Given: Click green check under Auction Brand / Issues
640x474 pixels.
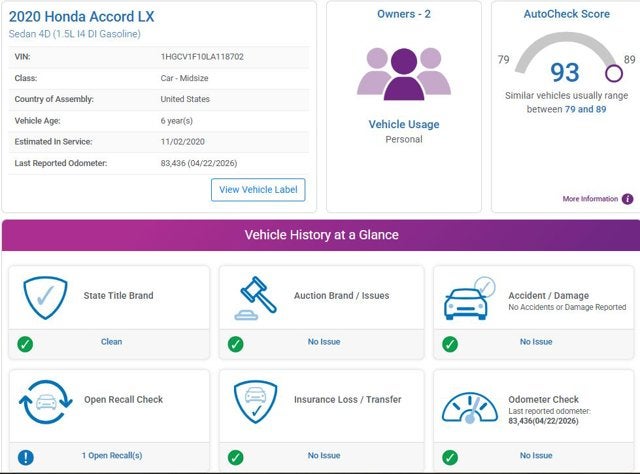Looking at the screenshot, I should [x=236, y=344].
